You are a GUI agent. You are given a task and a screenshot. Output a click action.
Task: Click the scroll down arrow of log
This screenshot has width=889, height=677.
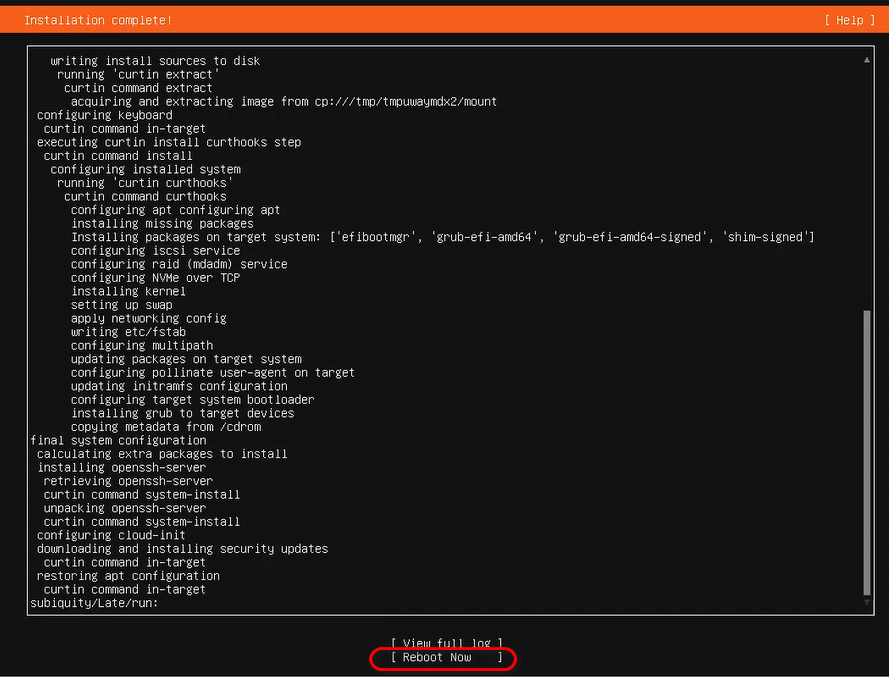pyautogui.click(x=867, y=603)
